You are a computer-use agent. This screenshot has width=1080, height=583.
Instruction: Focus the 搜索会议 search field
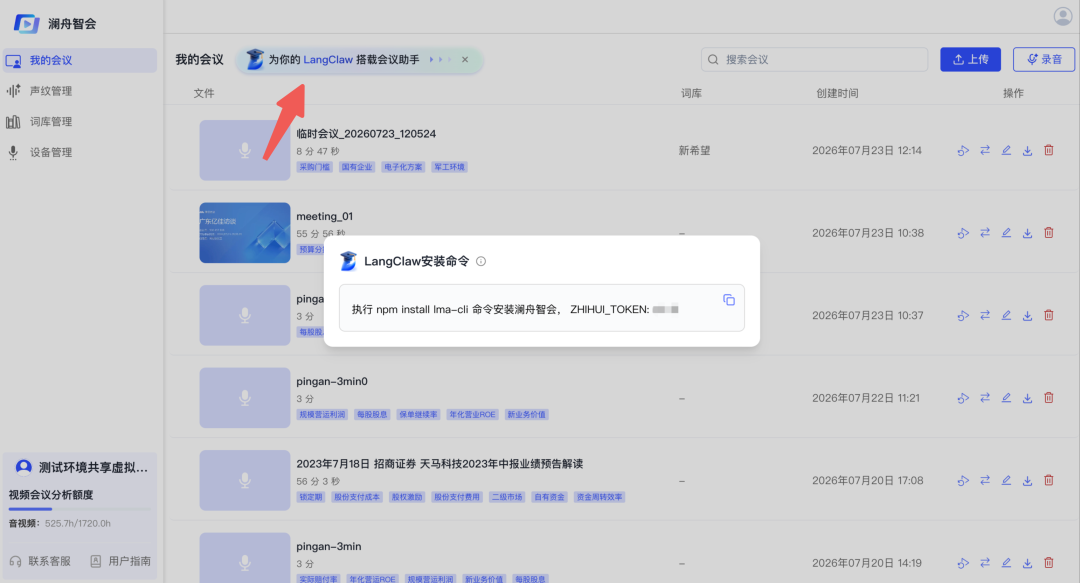pyautogui.click(x=814, y=60)
